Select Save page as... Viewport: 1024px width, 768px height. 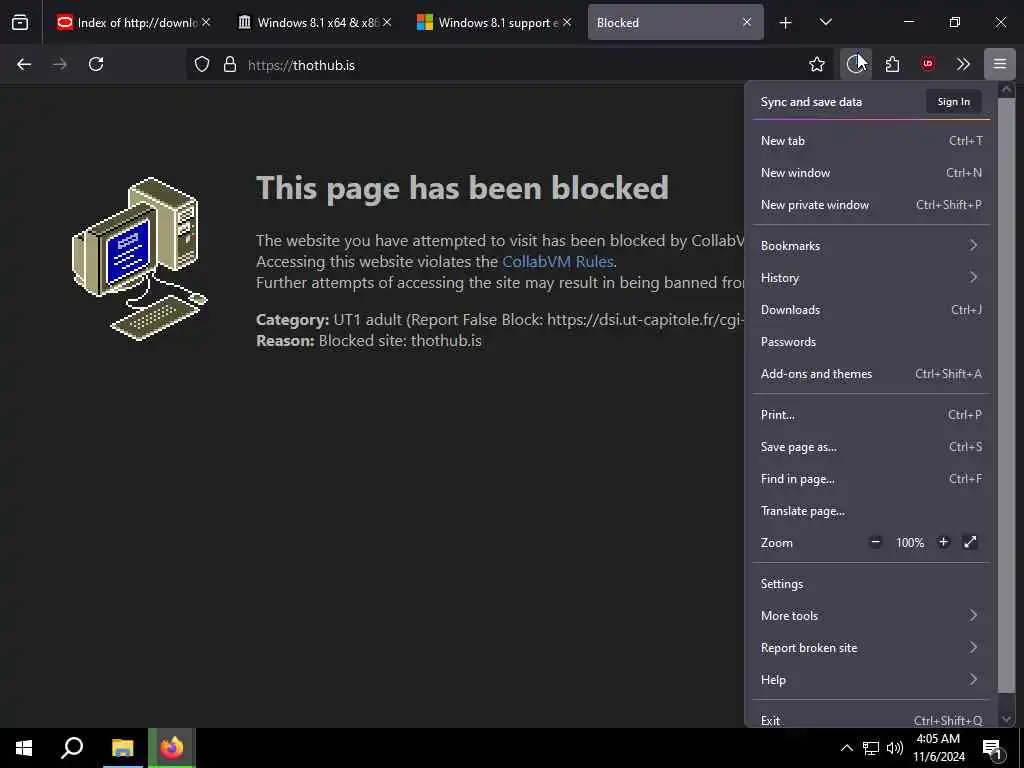[871, 447]
